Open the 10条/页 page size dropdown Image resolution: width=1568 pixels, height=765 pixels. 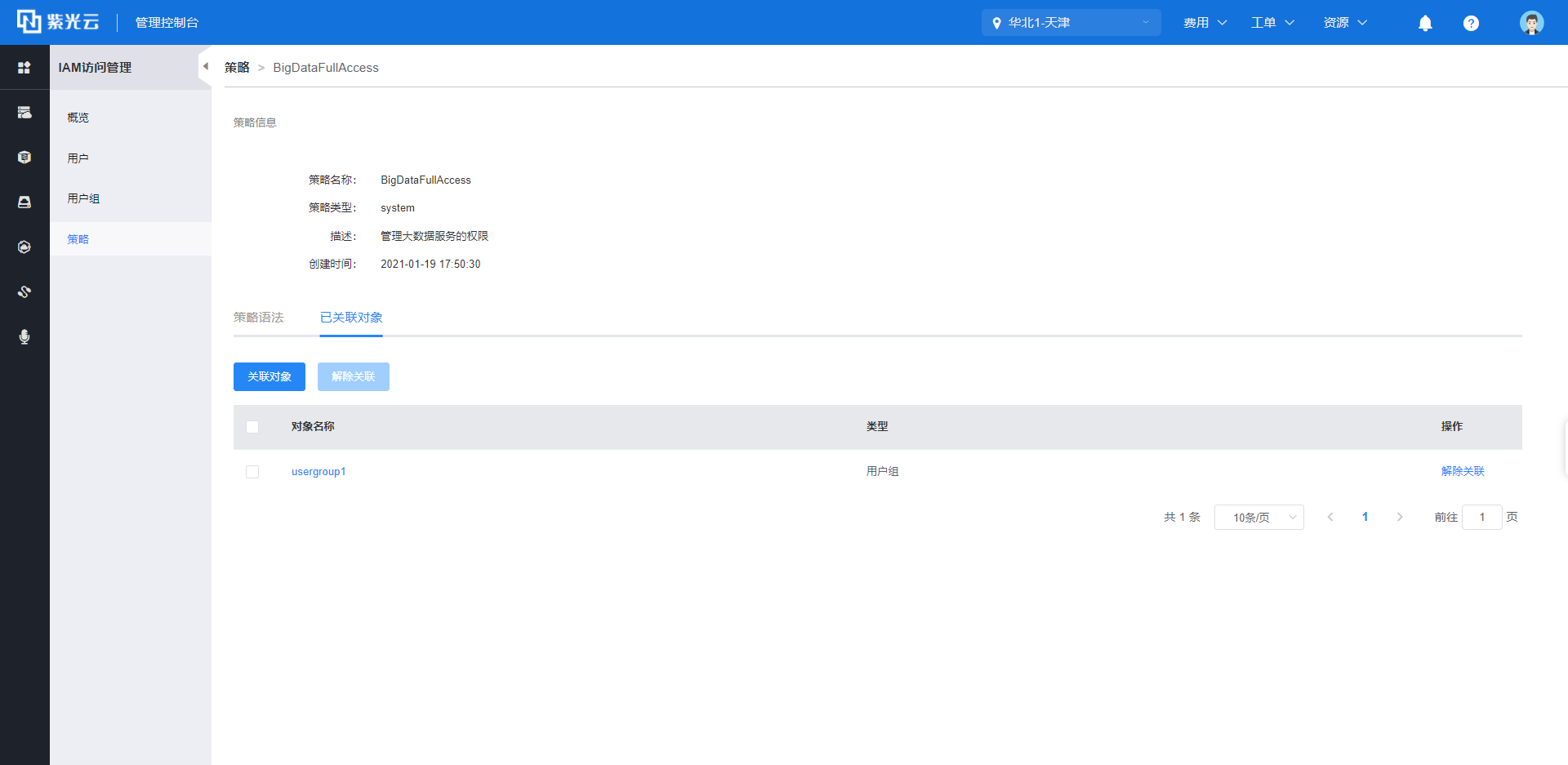[x=1258, y=518]
